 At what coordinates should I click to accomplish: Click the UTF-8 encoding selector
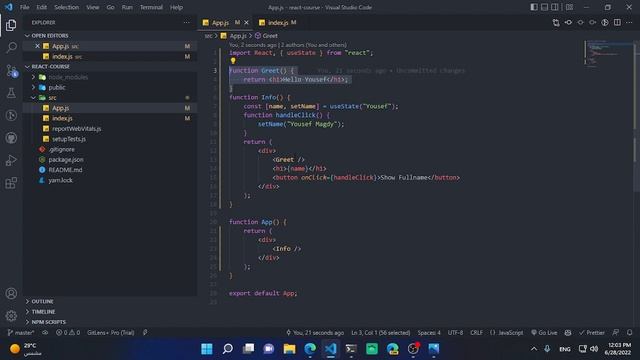pyautogui.click(x=455, y=333)
